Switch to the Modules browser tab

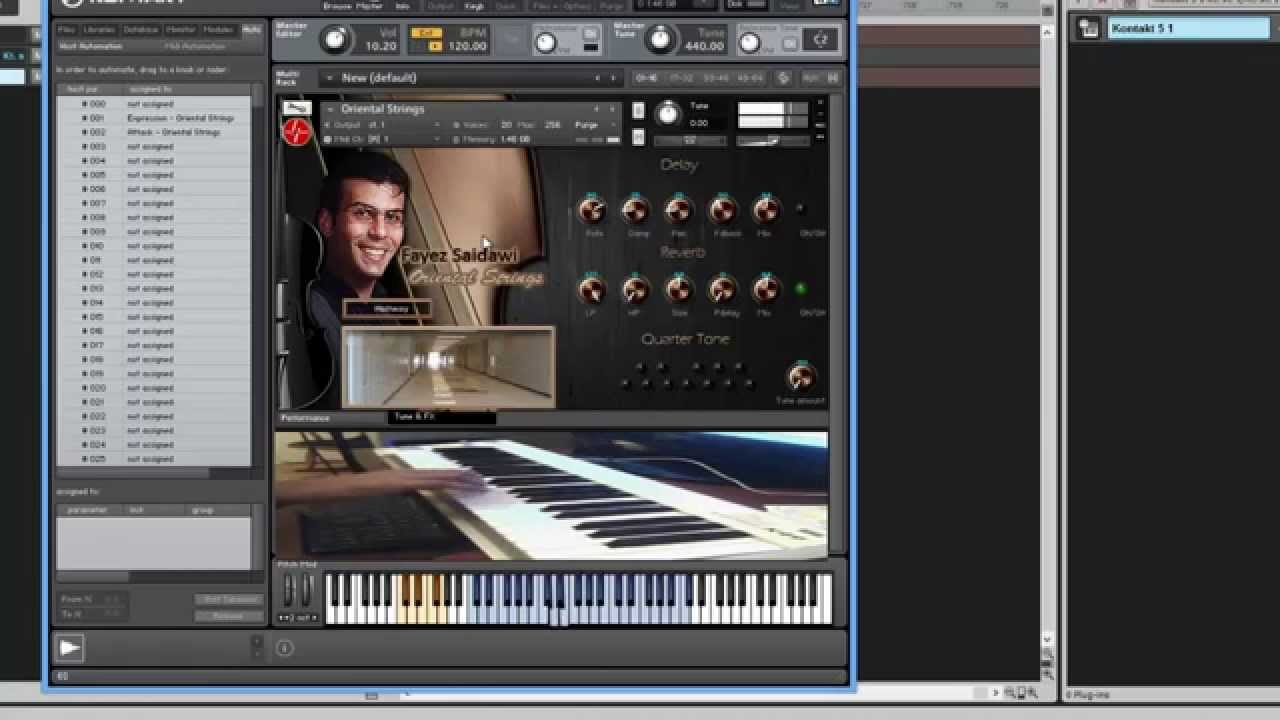tap(219, 30)
